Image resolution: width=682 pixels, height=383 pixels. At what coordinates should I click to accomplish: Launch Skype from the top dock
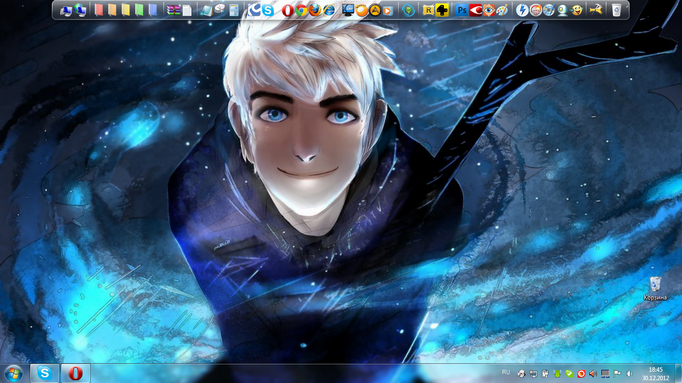[x=268, y=10]
